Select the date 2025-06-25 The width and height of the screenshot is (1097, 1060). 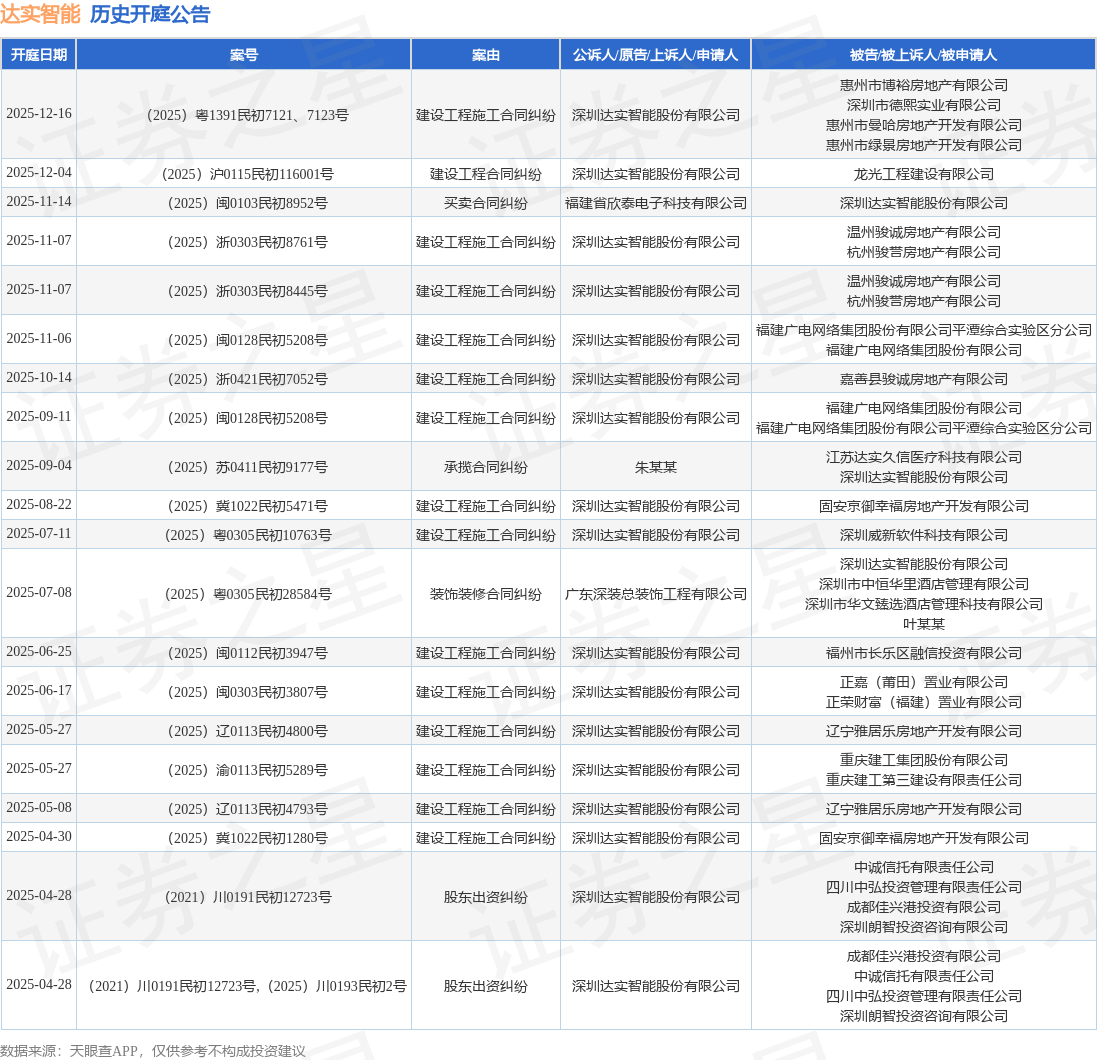(x=39, y=651)
